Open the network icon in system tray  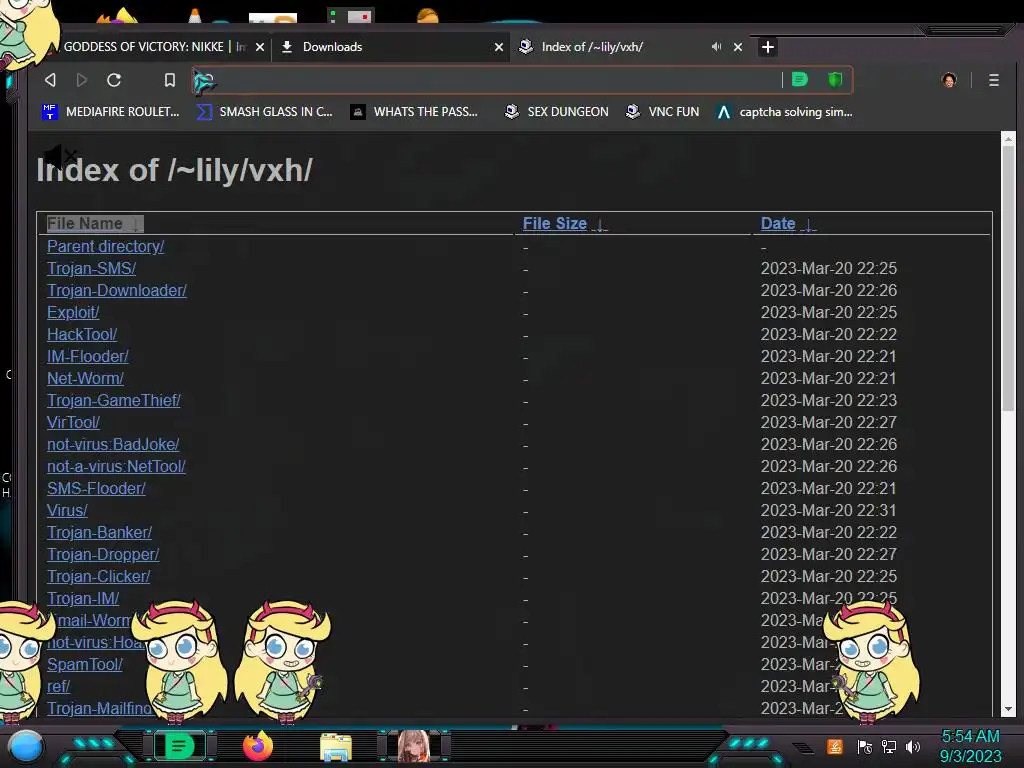click(889, 747)
